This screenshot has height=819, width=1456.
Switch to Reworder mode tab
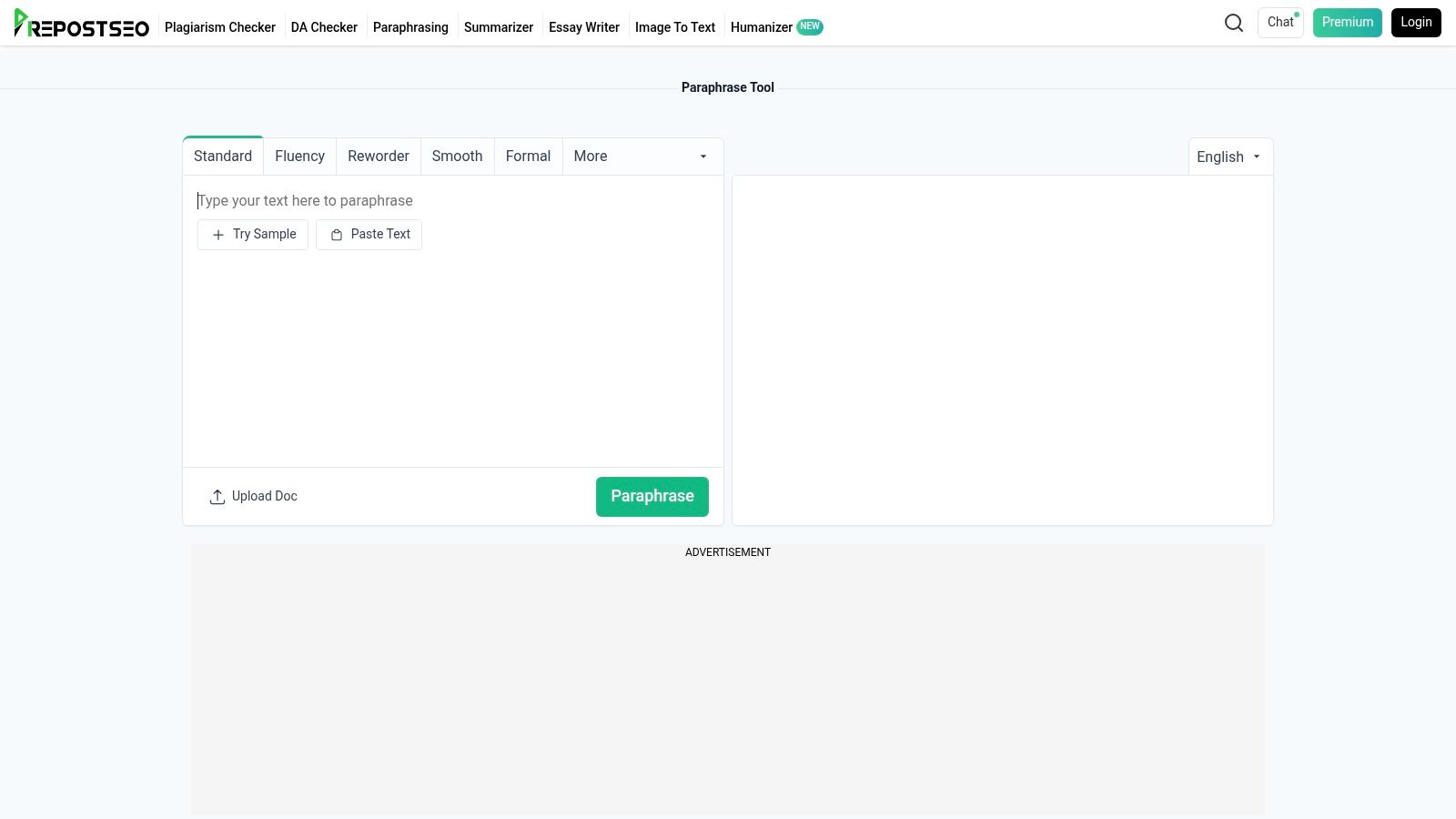coord(379,157)
